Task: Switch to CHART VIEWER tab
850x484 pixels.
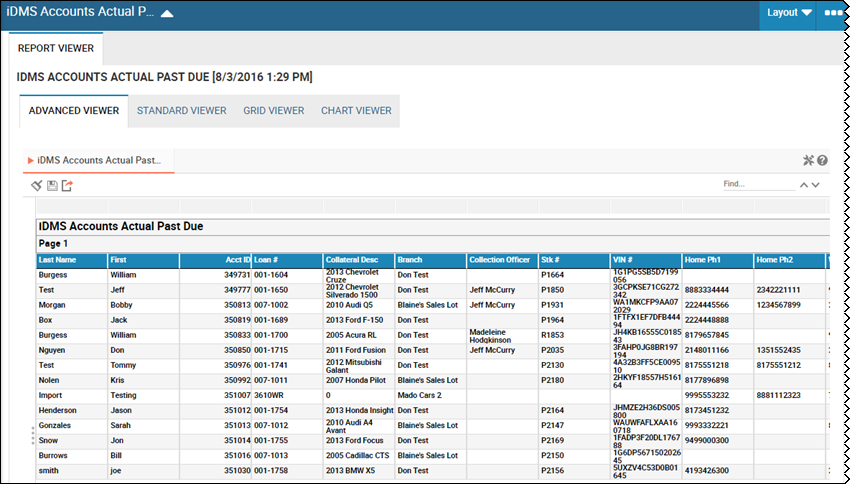Action: (x=356, y=111)
